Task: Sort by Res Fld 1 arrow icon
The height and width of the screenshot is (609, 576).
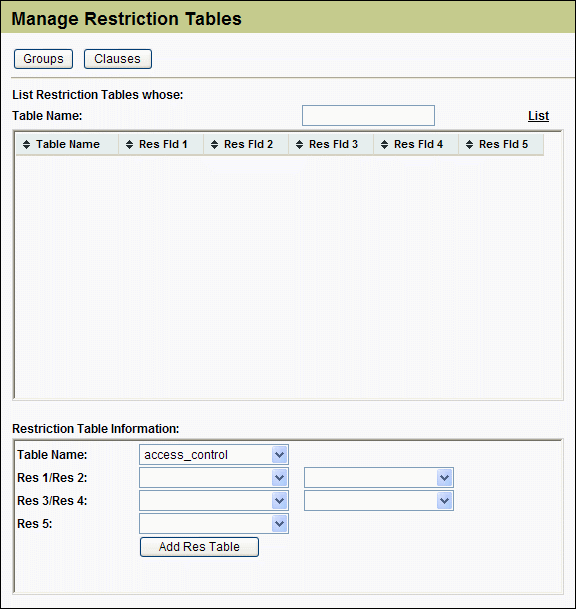Action: (x=129, y=144)
